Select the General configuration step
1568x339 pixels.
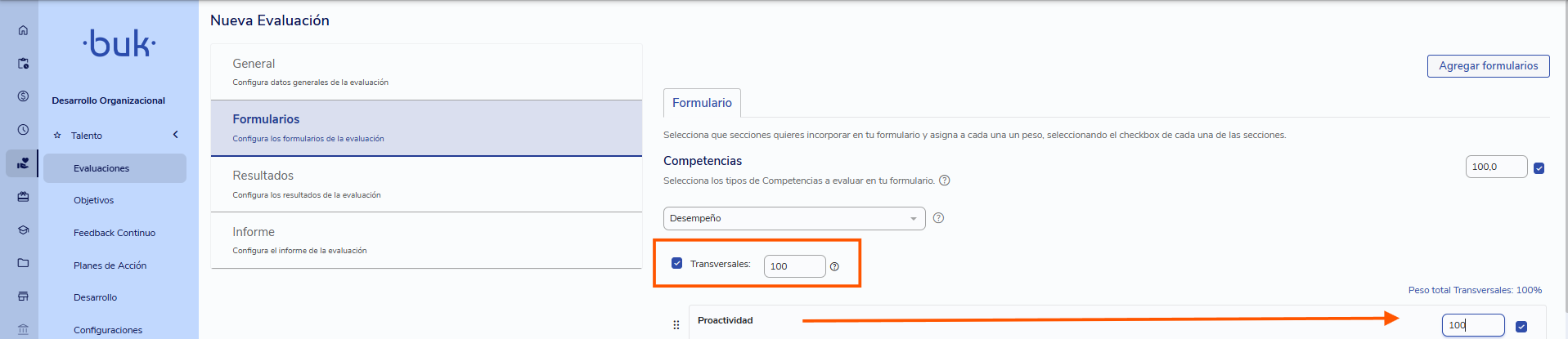coord(426,72)
